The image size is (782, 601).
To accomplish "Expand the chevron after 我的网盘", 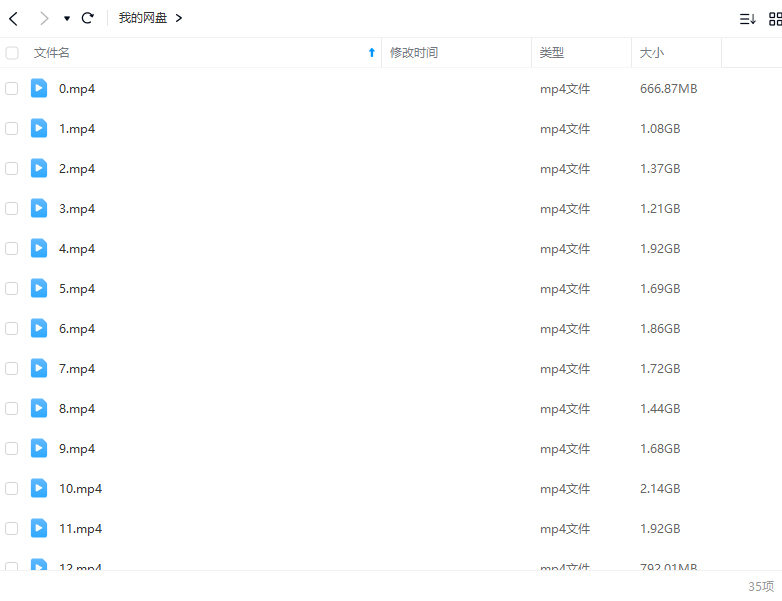I will tap(179, 18).
